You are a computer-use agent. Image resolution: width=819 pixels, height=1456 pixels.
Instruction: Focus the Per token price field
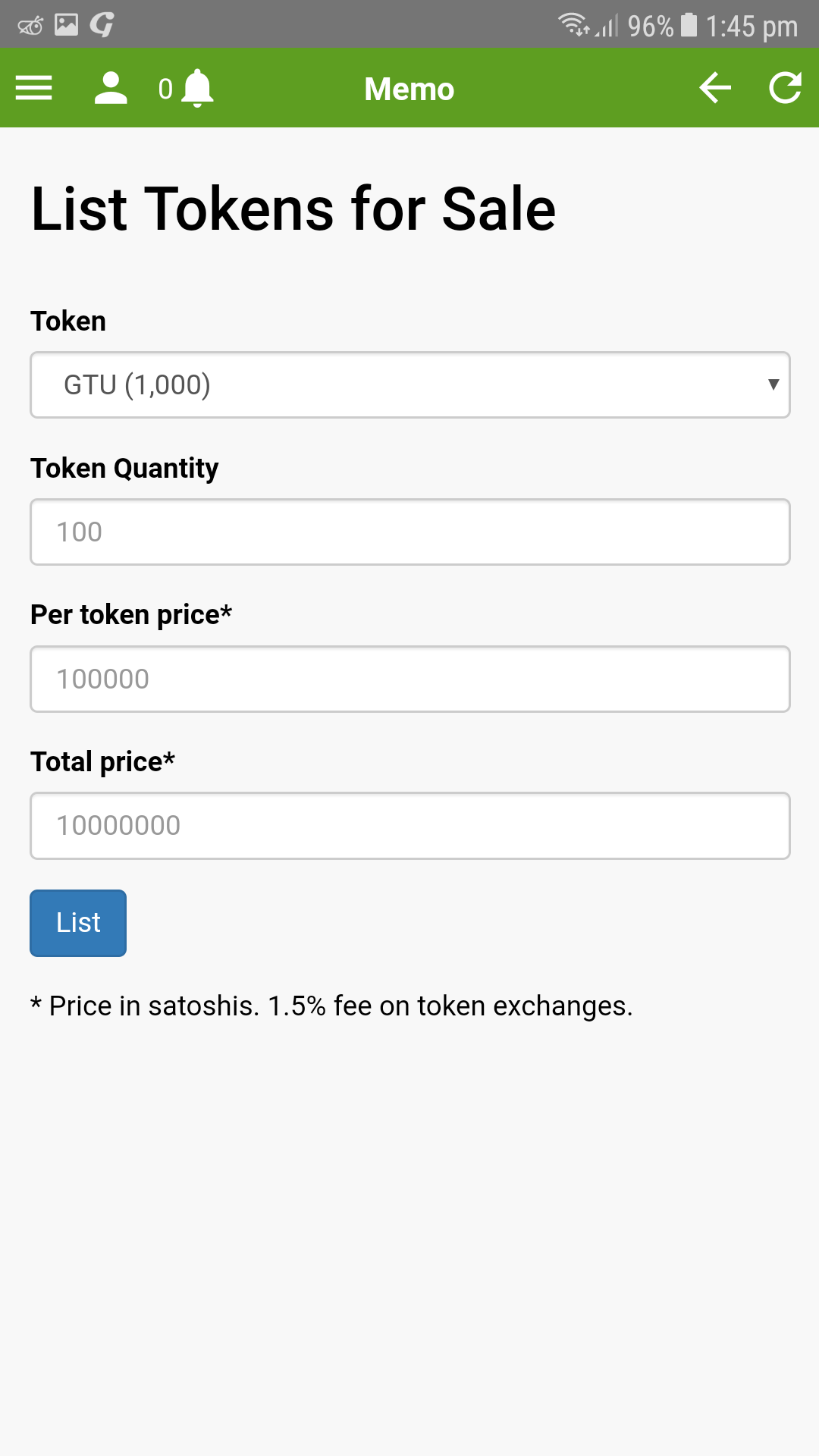point(410,679)
